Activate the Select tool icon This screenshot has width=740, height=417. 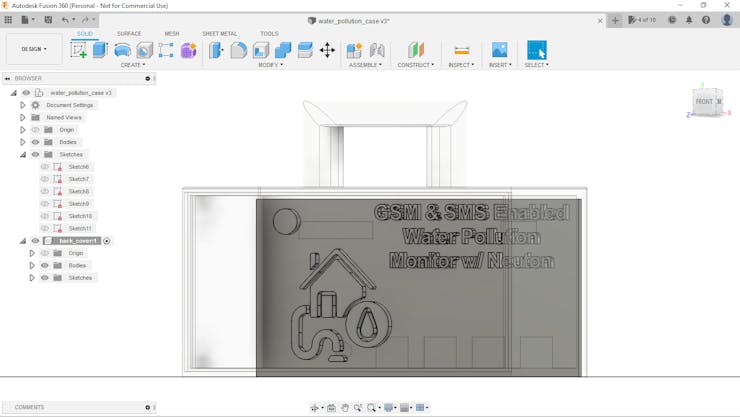(537, 50)
